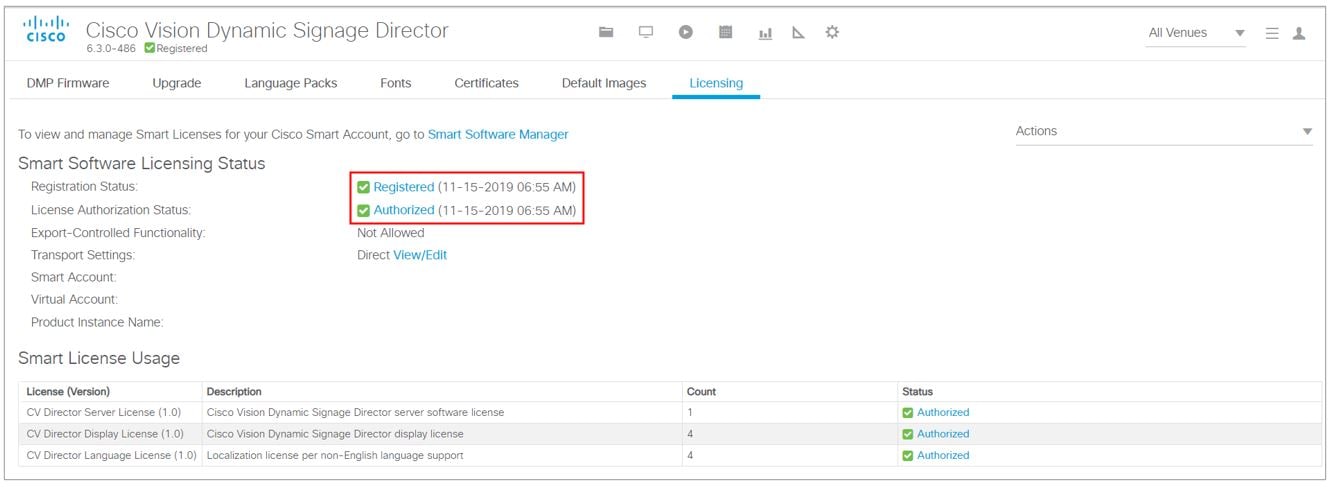
Task: Click green check icon in Display License row
Action: click(908, 434)
